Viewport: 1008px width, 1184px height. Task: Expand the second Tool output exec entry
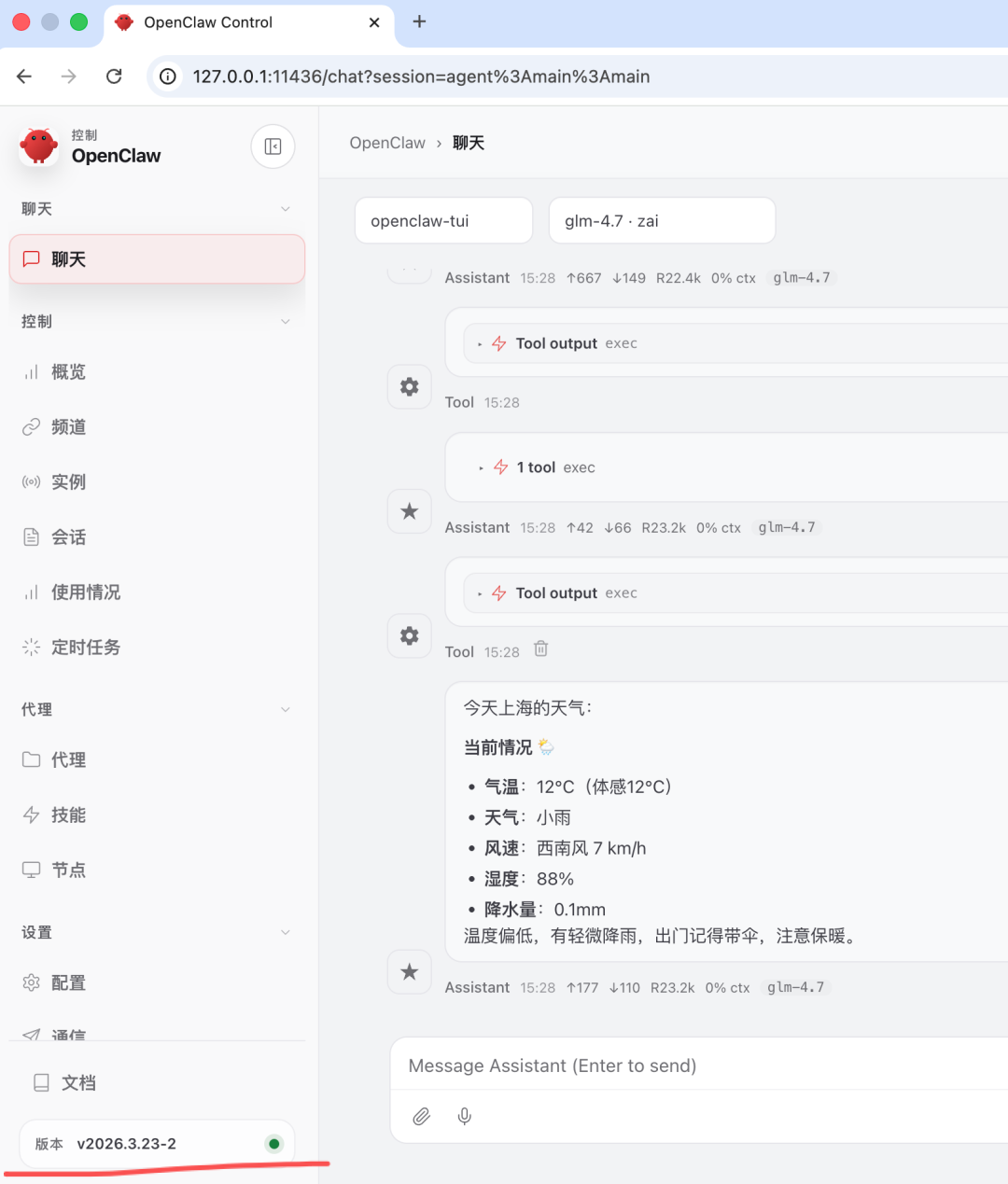[736, 593]
